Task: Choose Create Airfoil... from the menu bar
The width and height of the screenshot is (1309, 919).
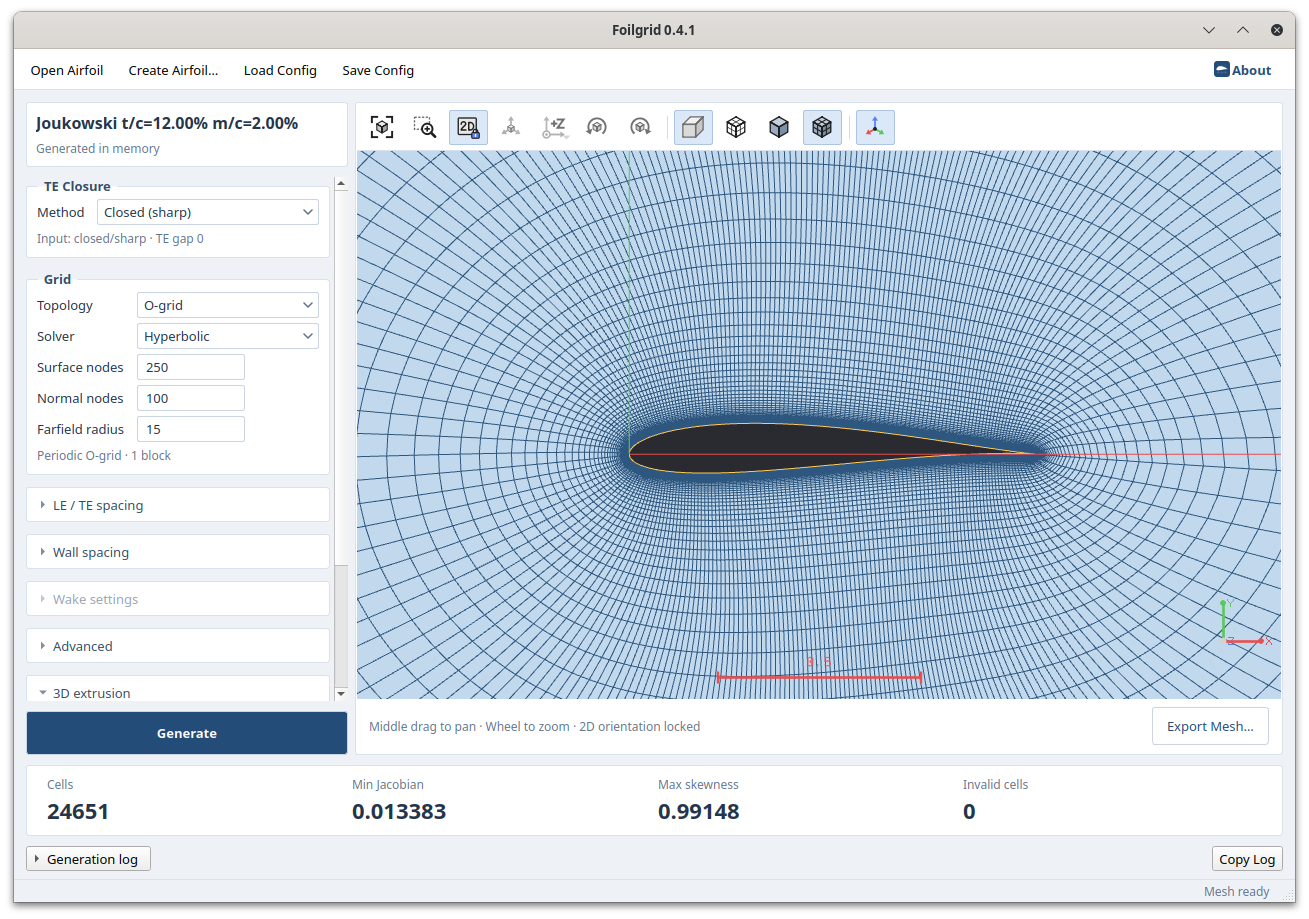Action: (173, 70)
